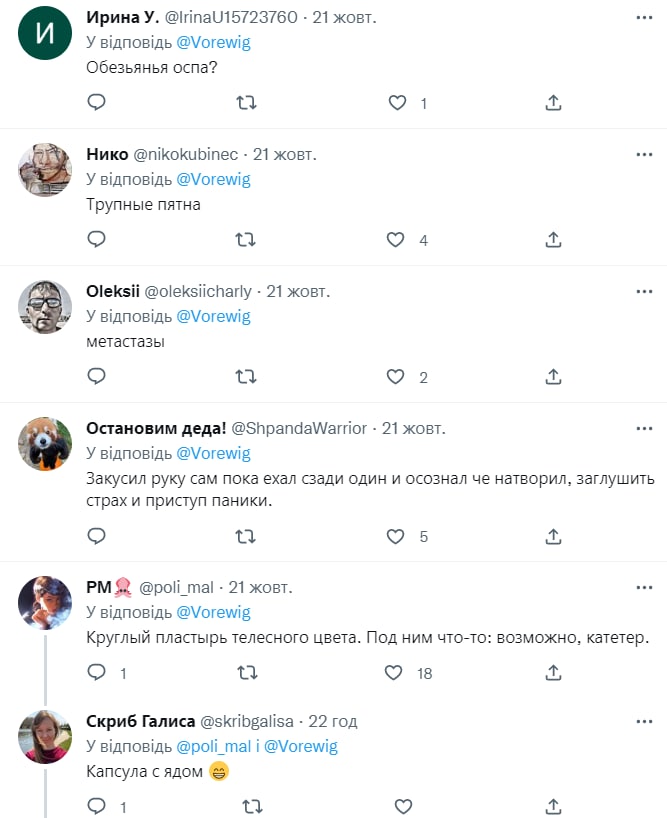Retweet Ирина У.'s 'Обезьянья оспа?' tweet
The image size is (667, 818).
(245, 103)
